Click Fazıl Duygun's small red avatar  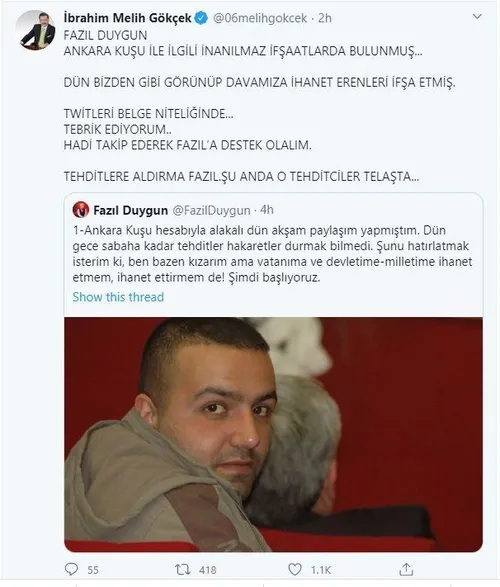point(81,210)
